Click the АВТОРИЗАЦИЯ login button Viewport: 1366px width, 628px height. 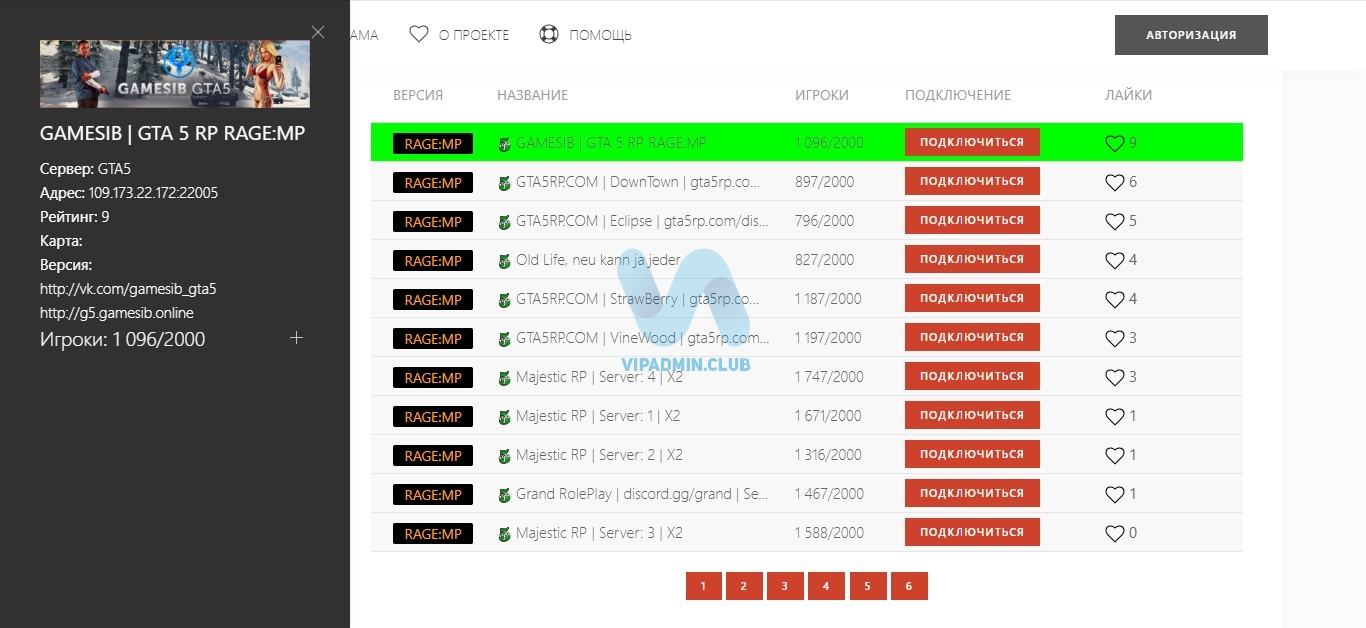[x=1191, y=35]
